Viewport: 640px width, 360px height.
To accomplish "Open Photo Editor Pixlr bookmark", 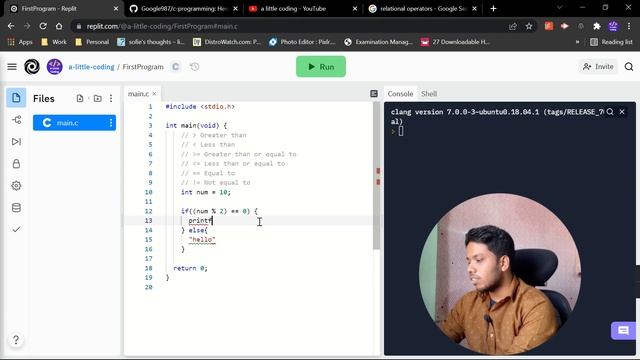I will coord(302,42).
